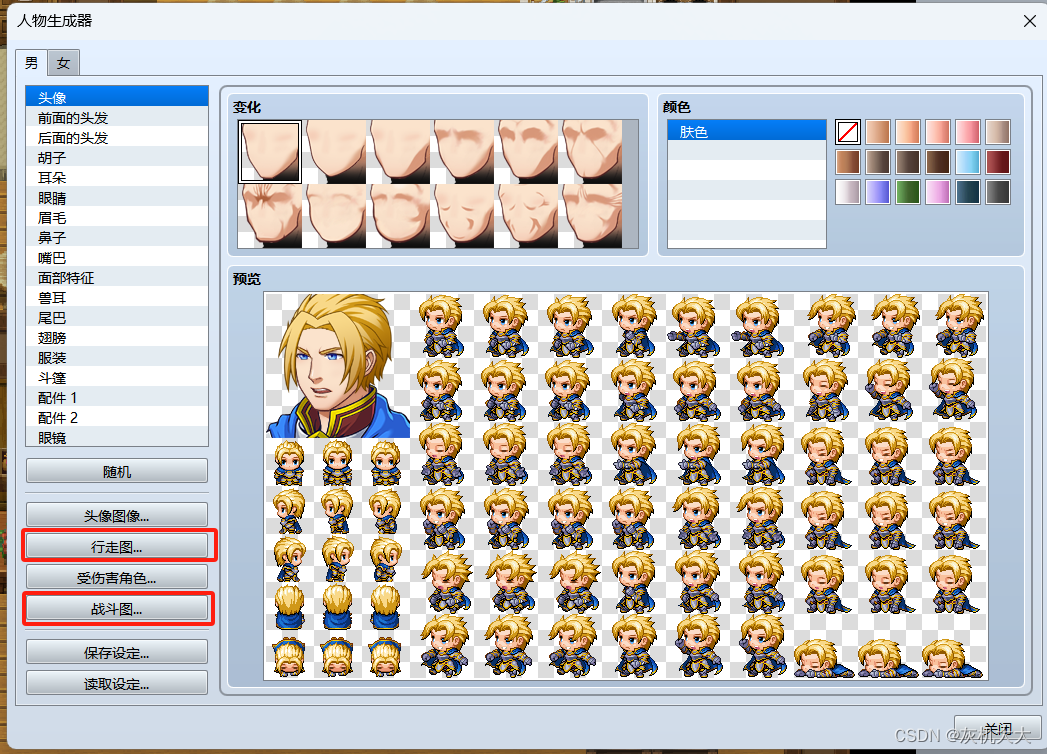Select 鼻子 in the parts list

117,238
